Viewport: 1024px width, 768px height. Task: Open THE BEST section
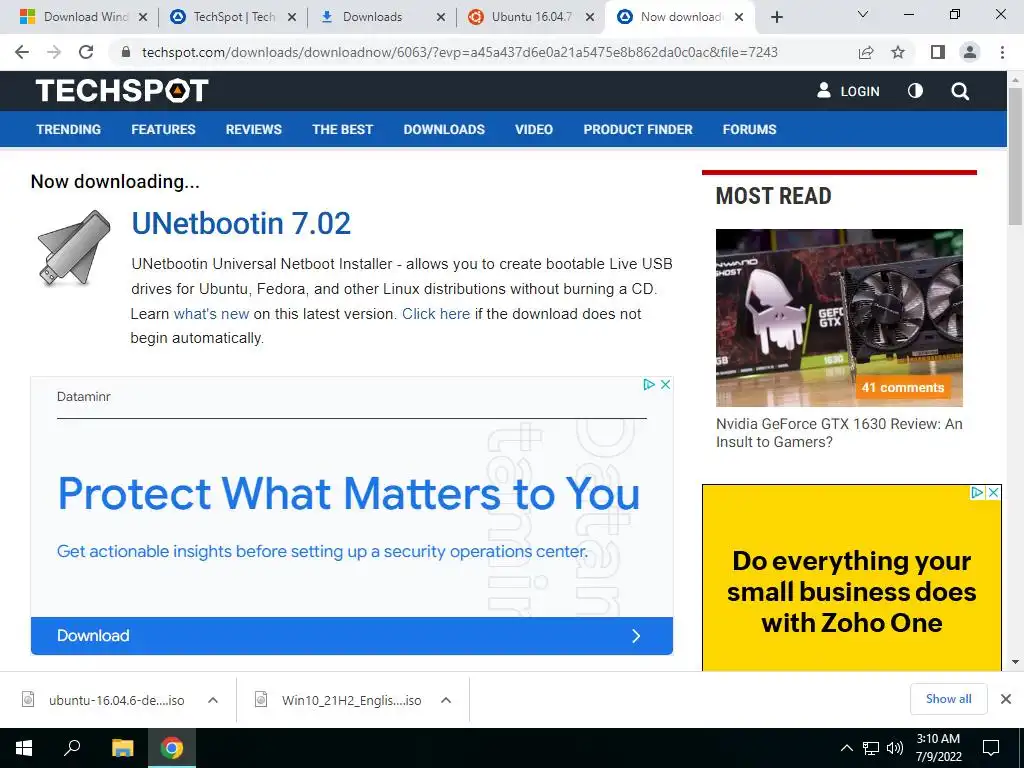(342, 129)
